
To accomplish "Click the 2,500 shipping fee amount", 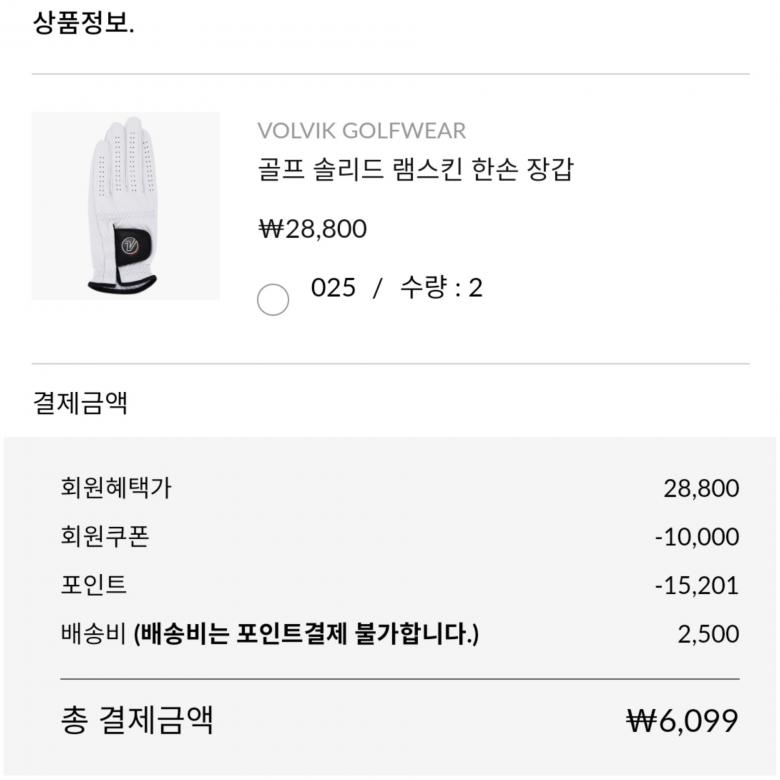I will (708, 634).
